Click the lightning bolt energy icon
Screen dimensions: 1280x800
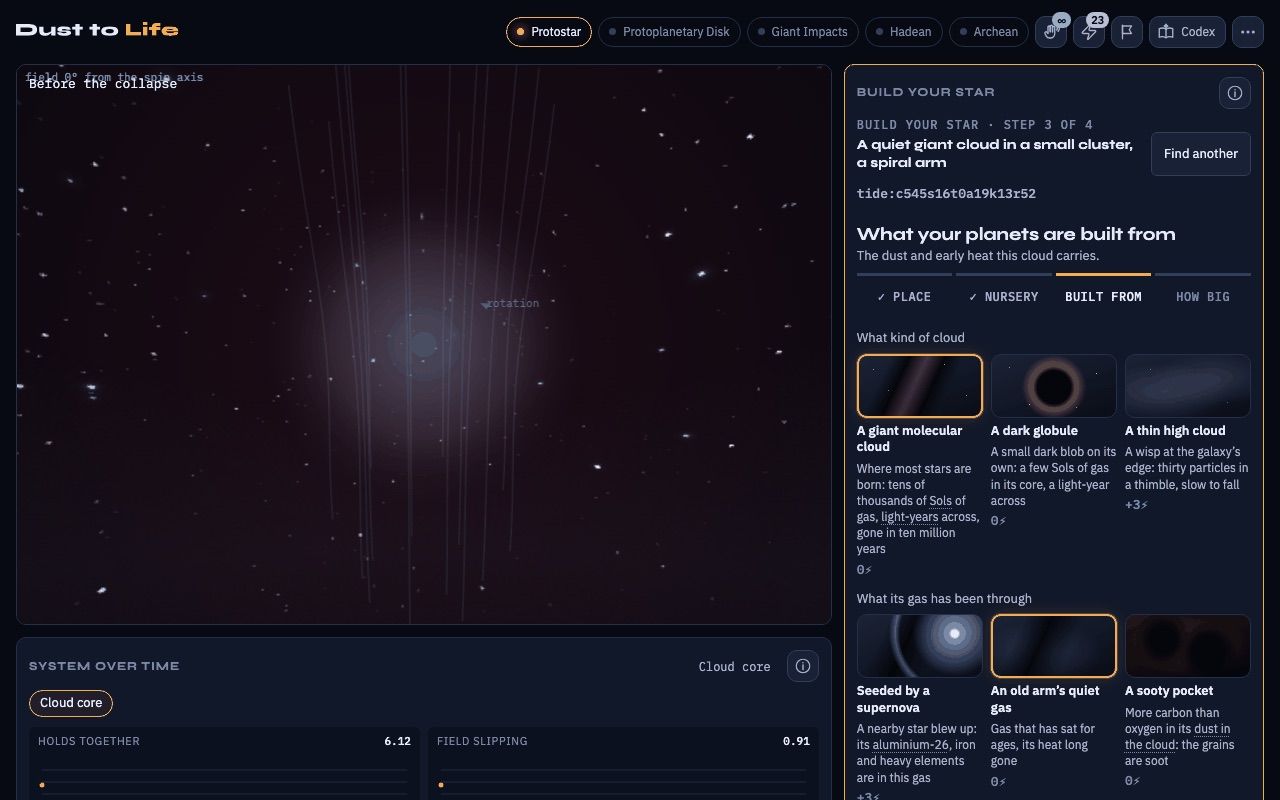point(1089,32)
